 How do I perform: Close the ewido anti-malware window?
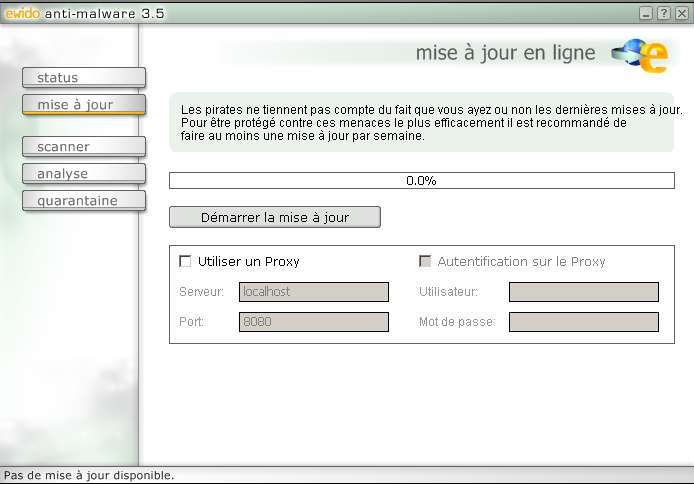682,13
